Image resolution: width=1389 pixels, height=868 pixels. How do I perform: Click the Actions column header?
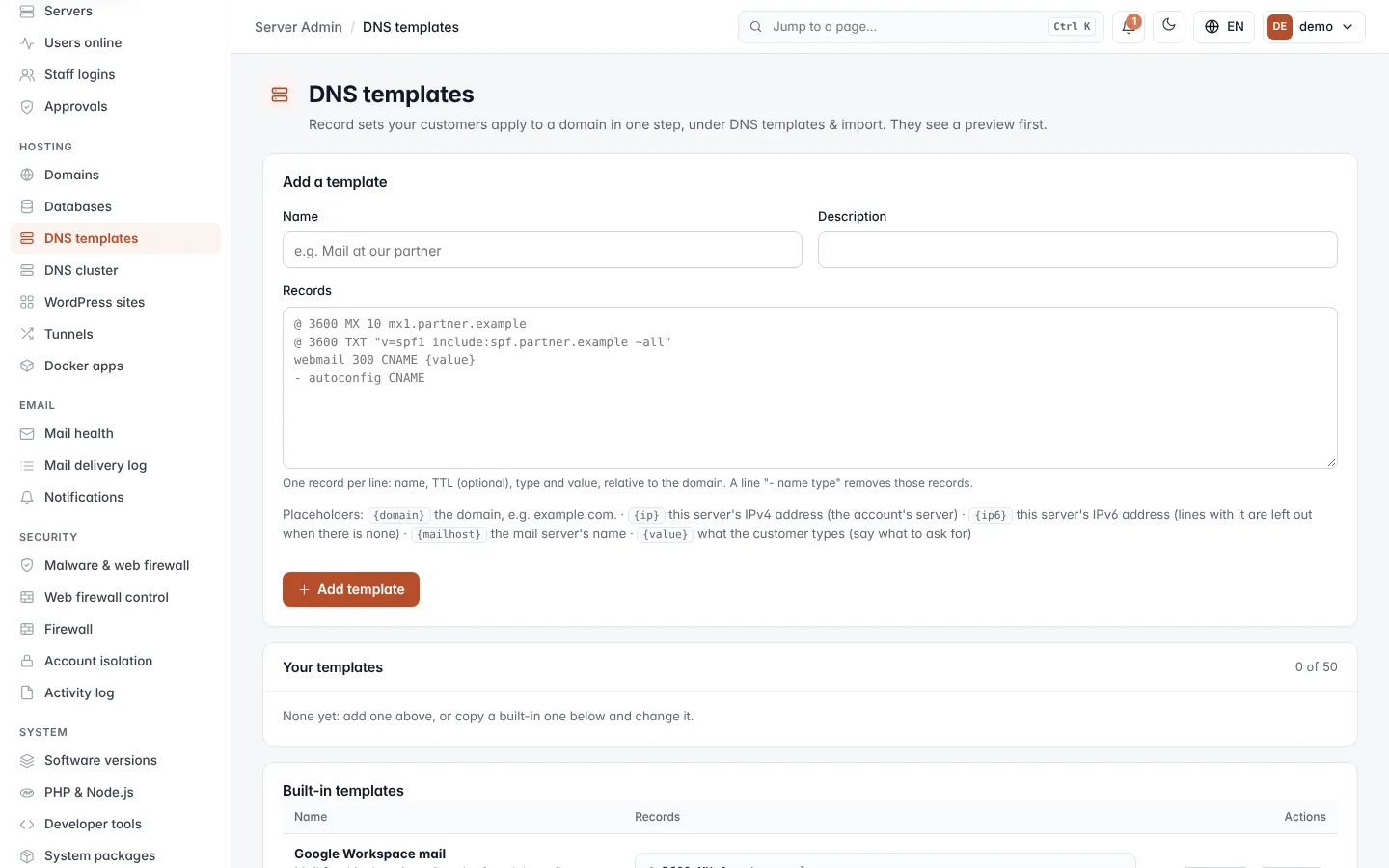pos(1305,817)
